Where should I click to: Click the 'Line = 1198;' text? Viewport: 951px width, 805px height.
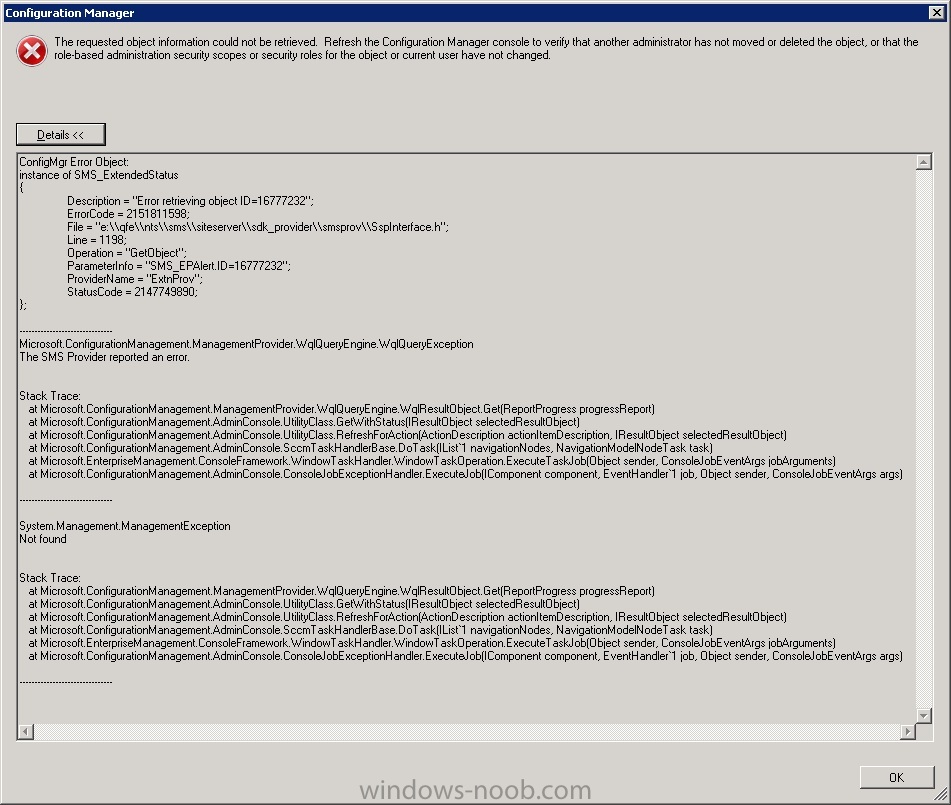coord(96,240)
